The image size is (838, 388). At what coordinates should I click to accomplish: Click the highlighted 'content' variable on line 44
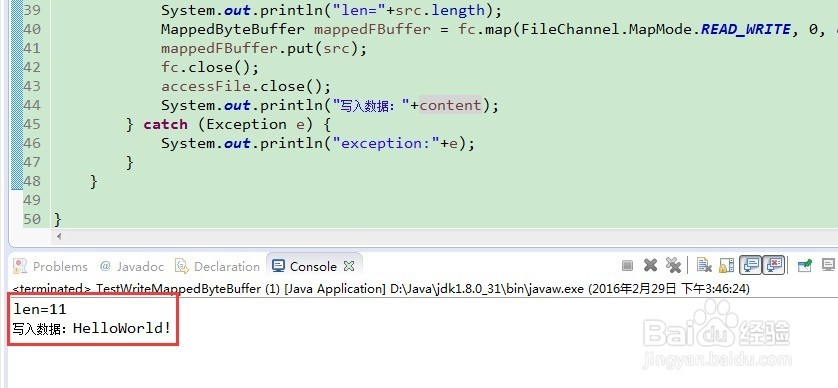point(451,105)
